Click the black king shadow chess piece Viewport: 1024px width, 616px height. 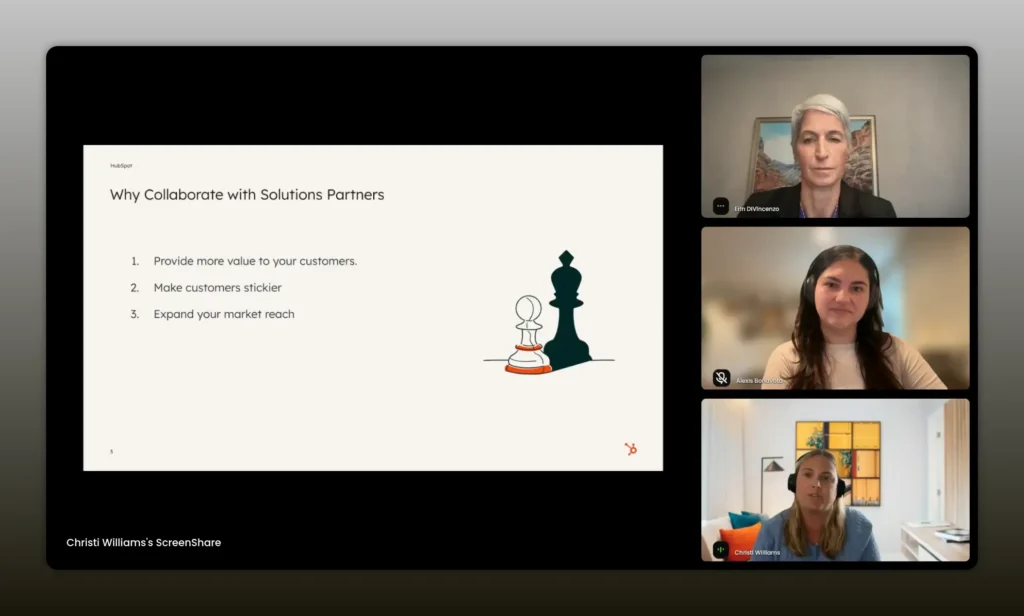click(x=567, y=310)
